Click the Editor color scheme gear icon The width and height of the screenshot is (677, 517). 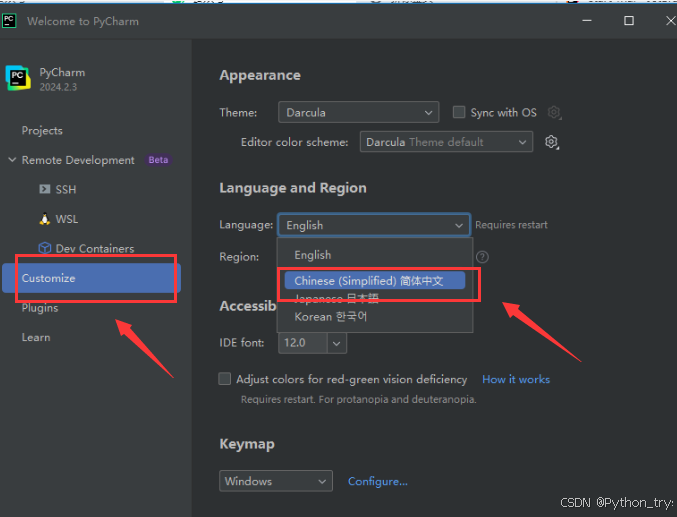pyautogui.click(x=551, y=142)
